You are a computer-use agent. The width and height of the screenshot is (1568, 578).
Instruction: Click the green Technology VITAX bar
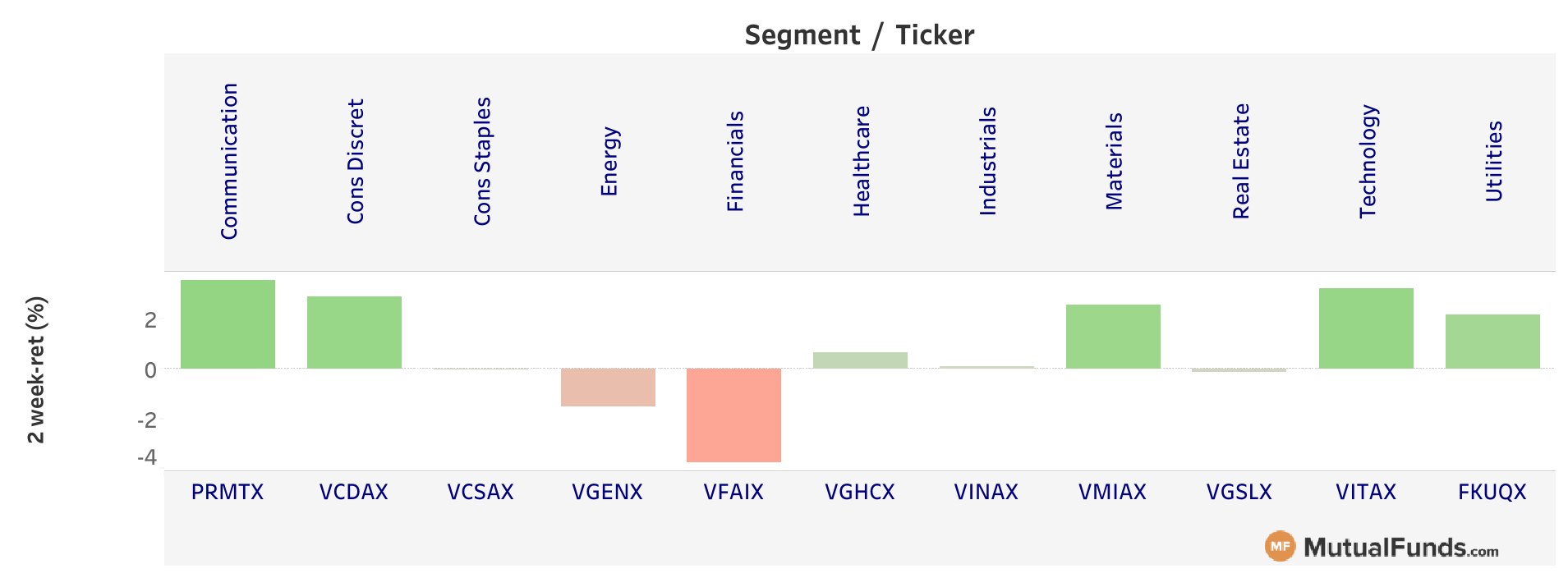[x=1366, y=328]
